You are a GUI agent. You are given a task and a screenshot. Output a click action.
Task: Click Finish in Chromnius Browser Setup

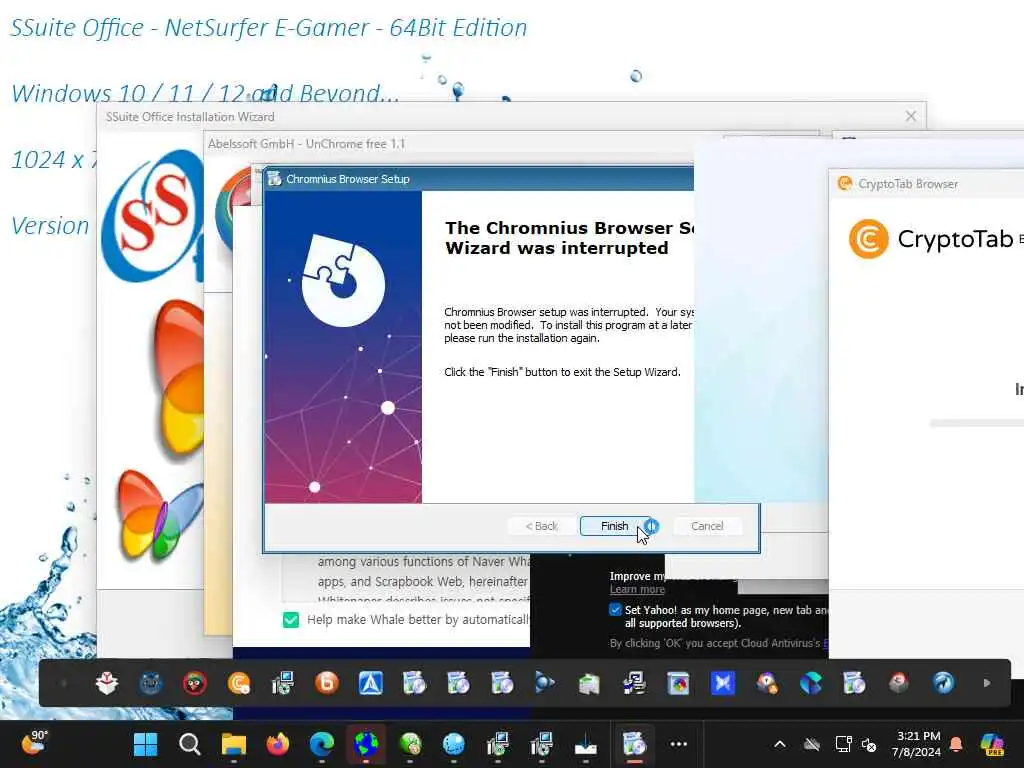pos(614,526)
